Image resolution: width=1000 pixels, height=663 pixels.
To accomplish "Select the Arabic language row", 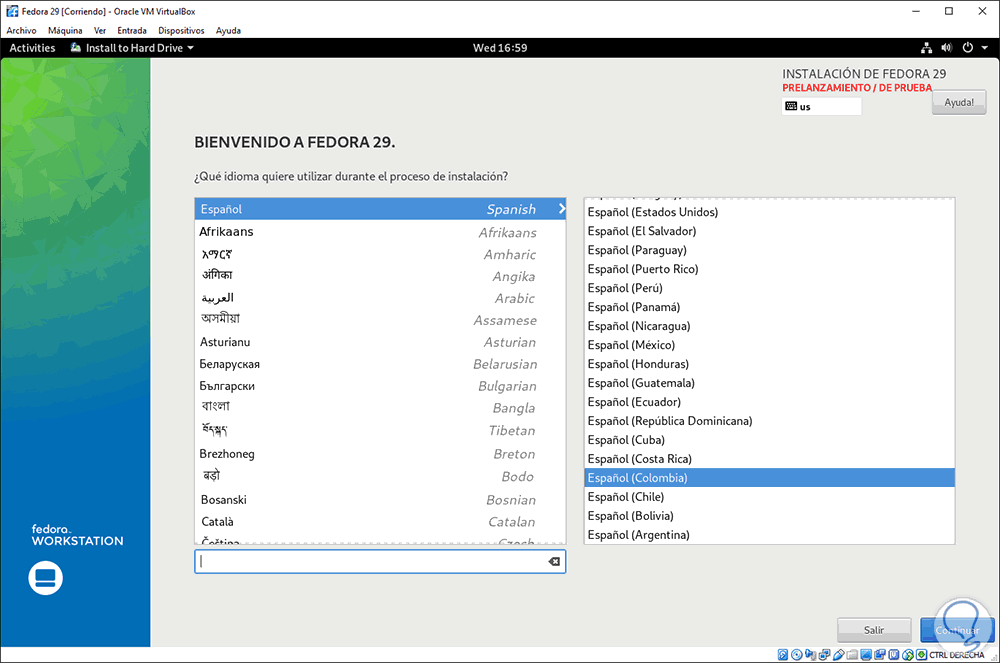I will (x=380, y=298).
